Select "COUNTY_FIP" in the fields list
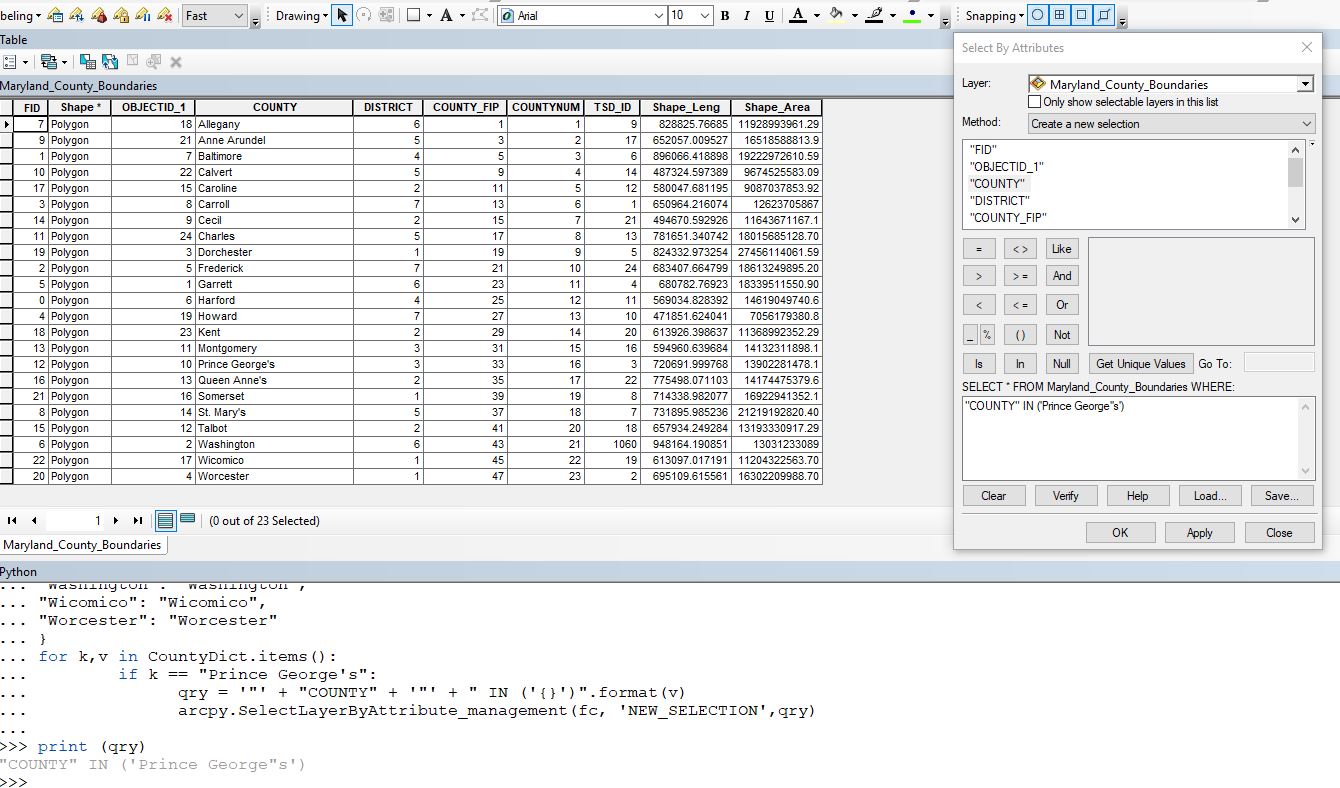The height and width of the screenshot is (788, 1340). coord(1008,218)
